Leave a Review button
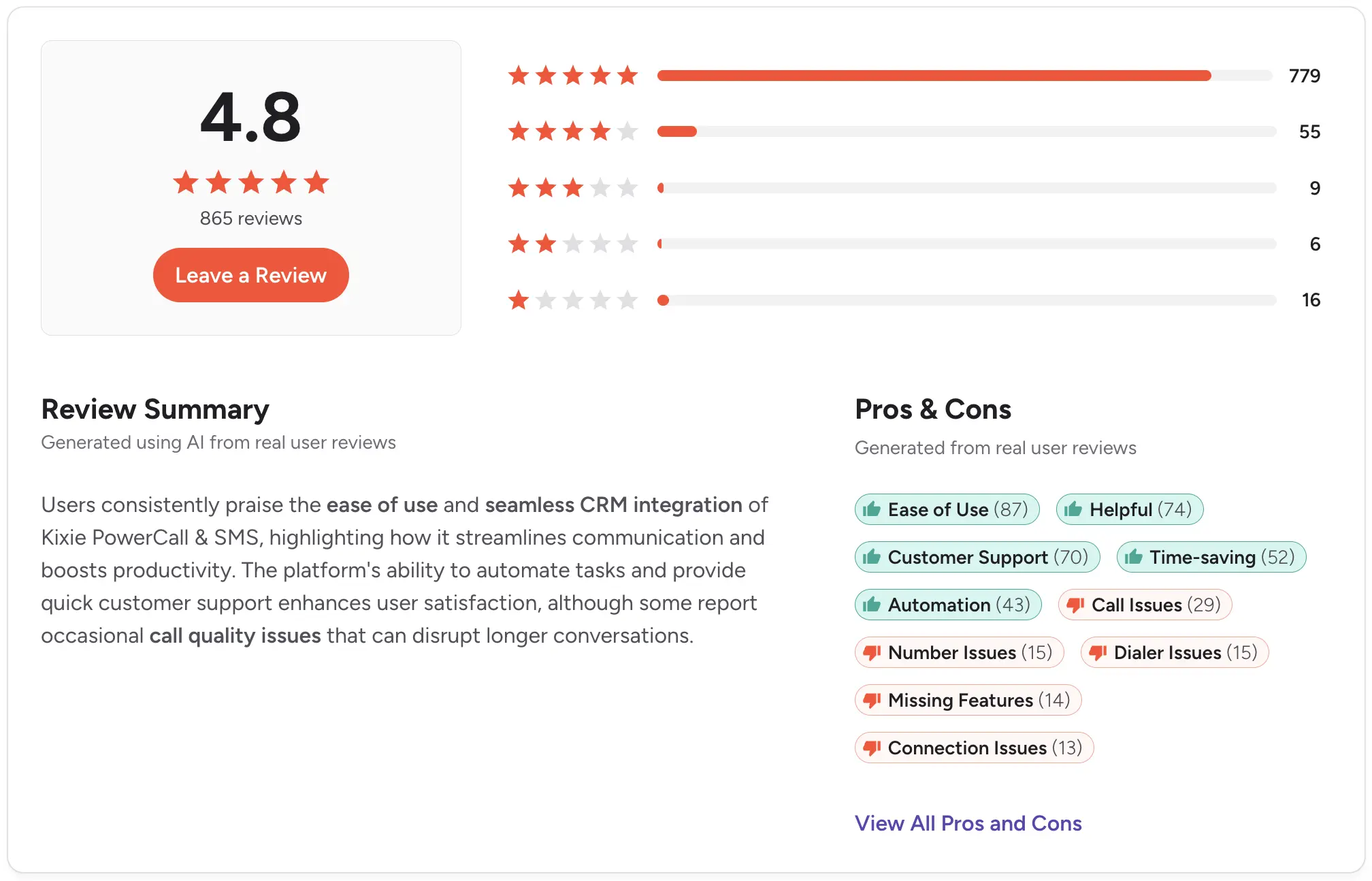 (251, 275)
